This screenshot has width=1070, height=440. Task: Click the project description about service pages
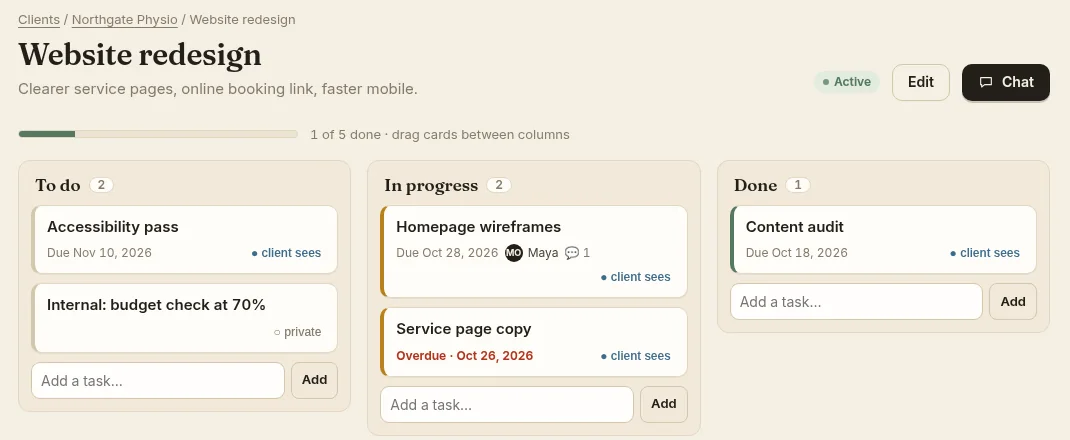click(x=218, y=89)
